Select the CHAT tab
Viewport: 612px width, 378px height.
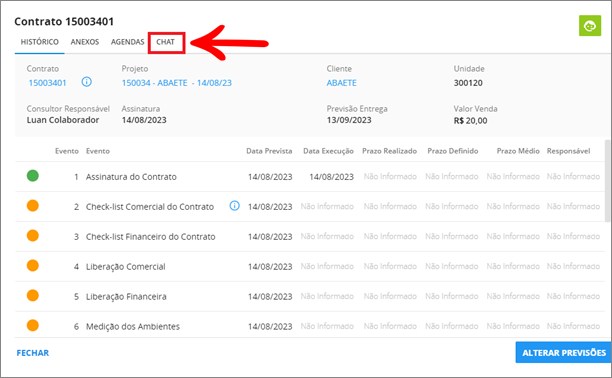(165, 42)
